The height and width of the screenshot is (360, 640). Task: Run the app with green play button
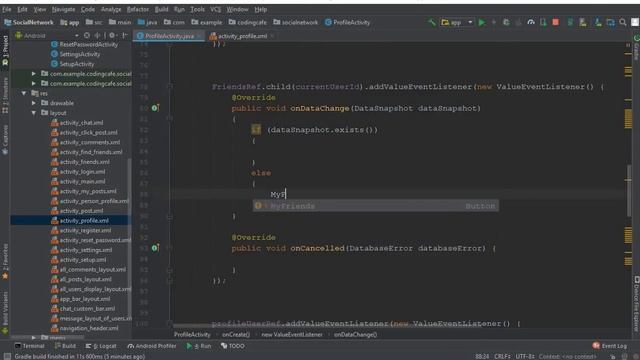tap(482, 22)
